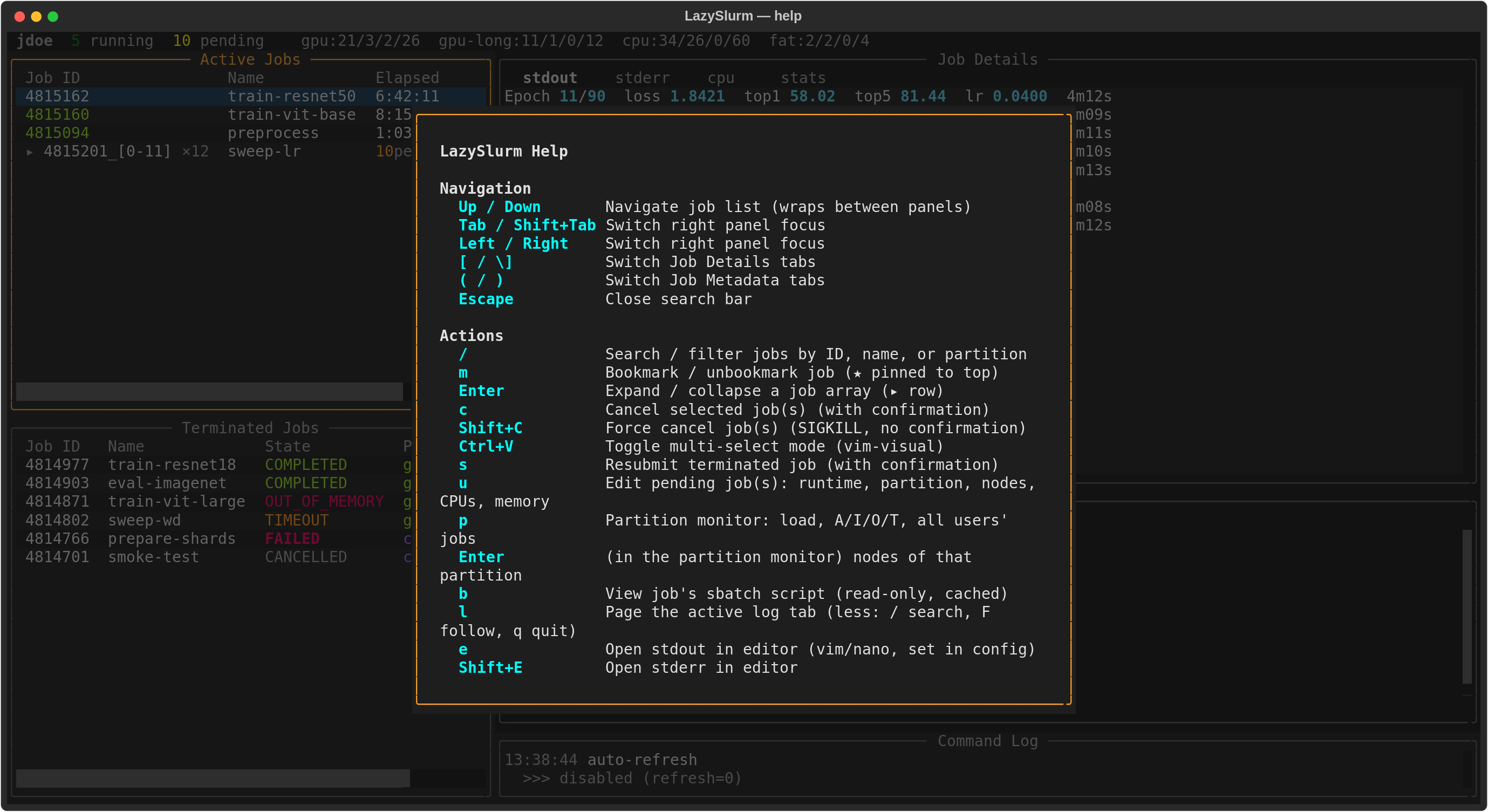Click the TIMEOUT state cell

(296, 520)
